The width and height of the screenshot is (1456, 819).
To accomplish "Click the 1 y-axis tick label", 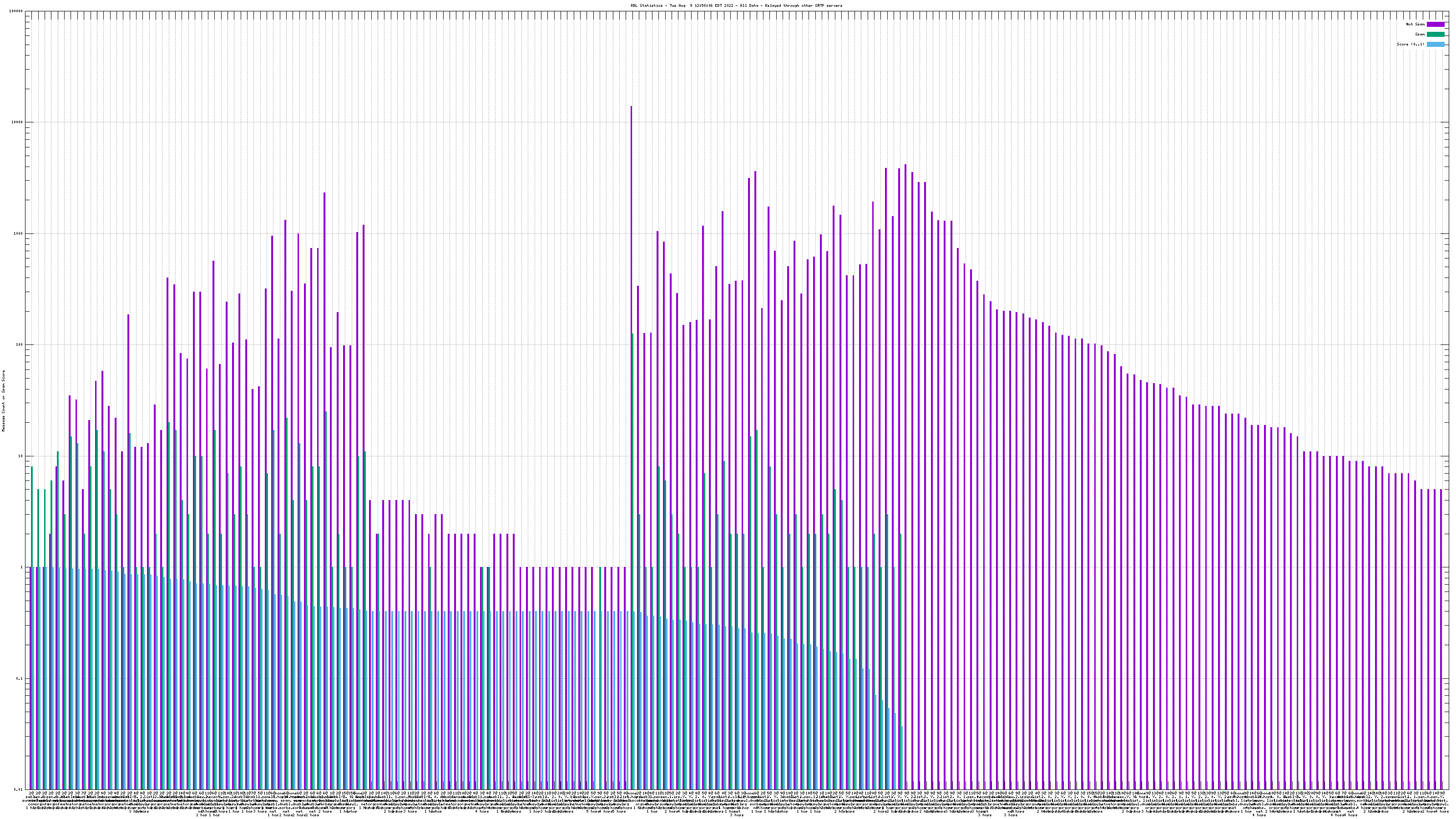I will (22, 567).
